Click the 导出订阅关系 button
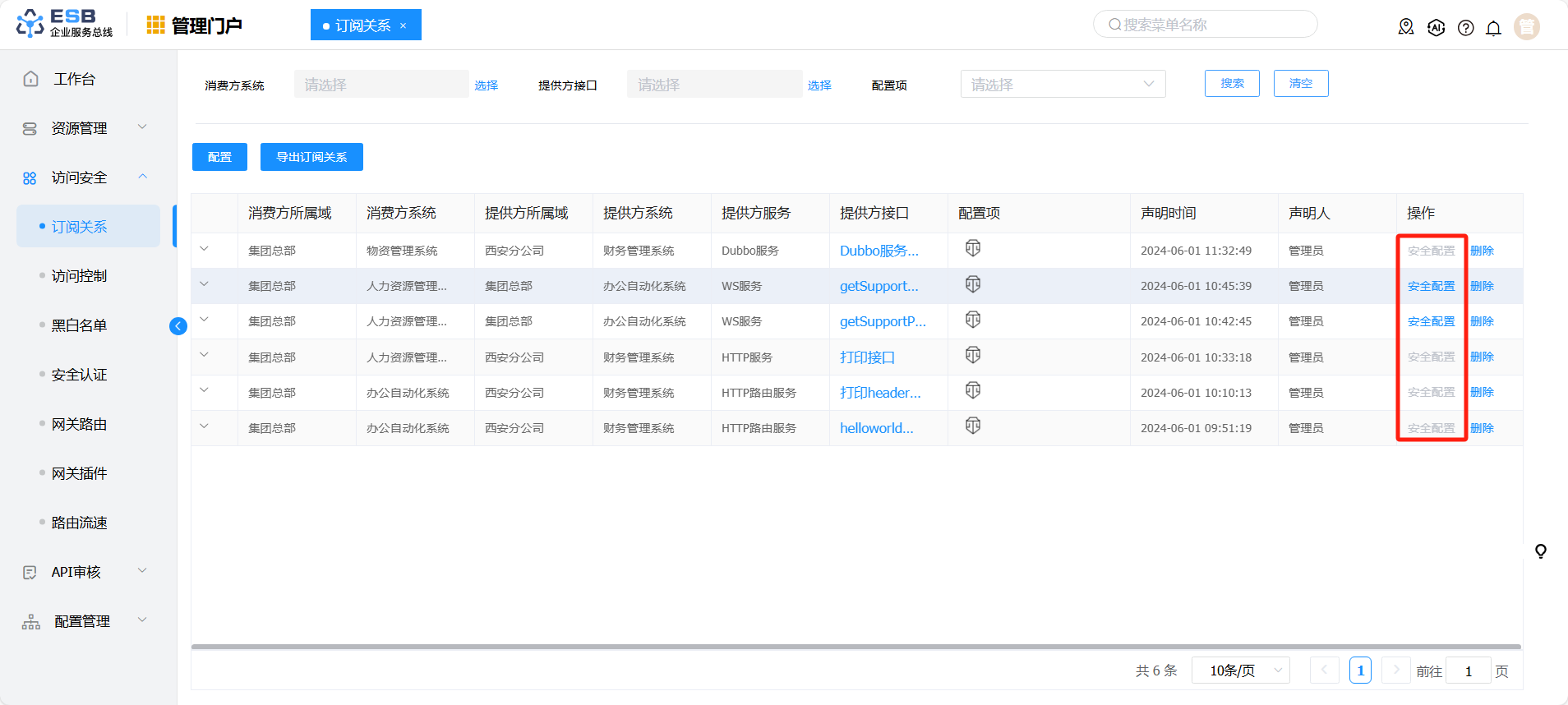This screenshot has width=1568, height=705. click(311, 157)
